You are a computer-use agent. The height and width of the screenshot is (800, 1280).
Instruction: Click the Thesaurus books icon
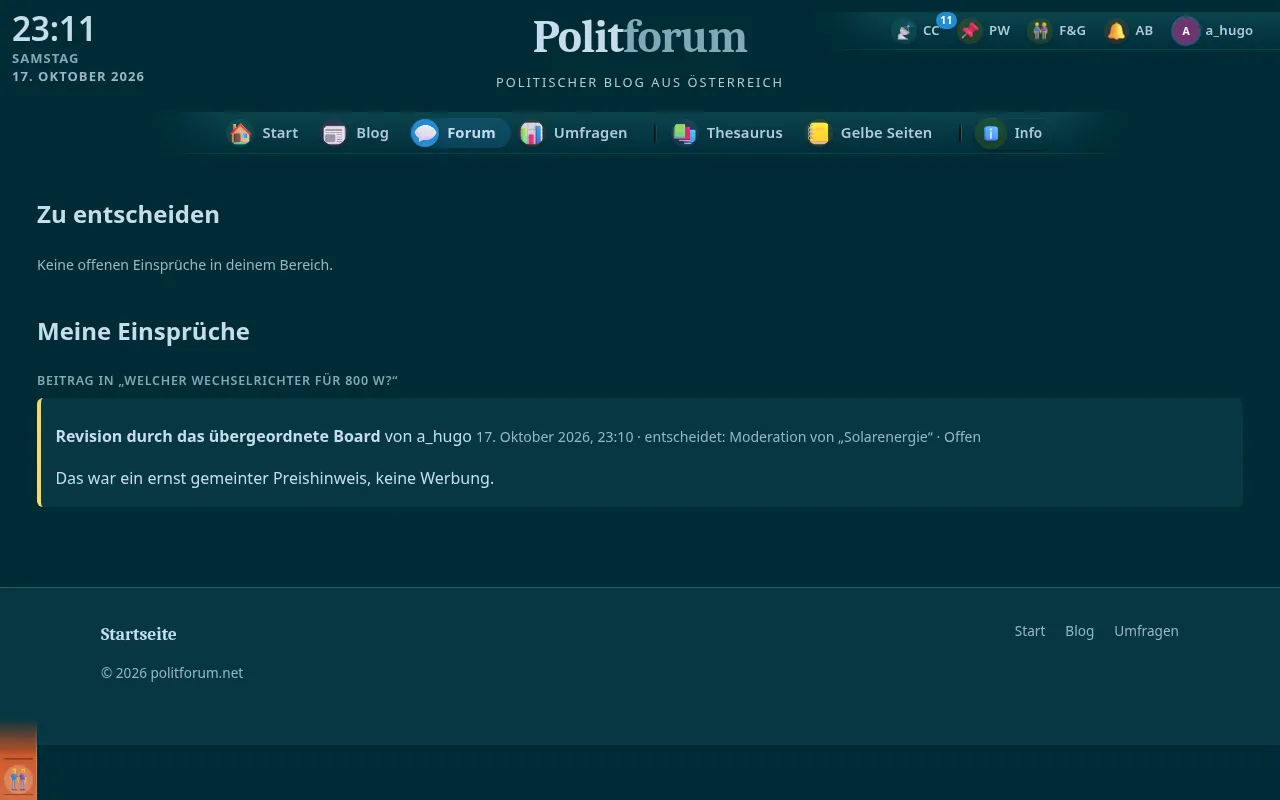[x=685, y=133]
